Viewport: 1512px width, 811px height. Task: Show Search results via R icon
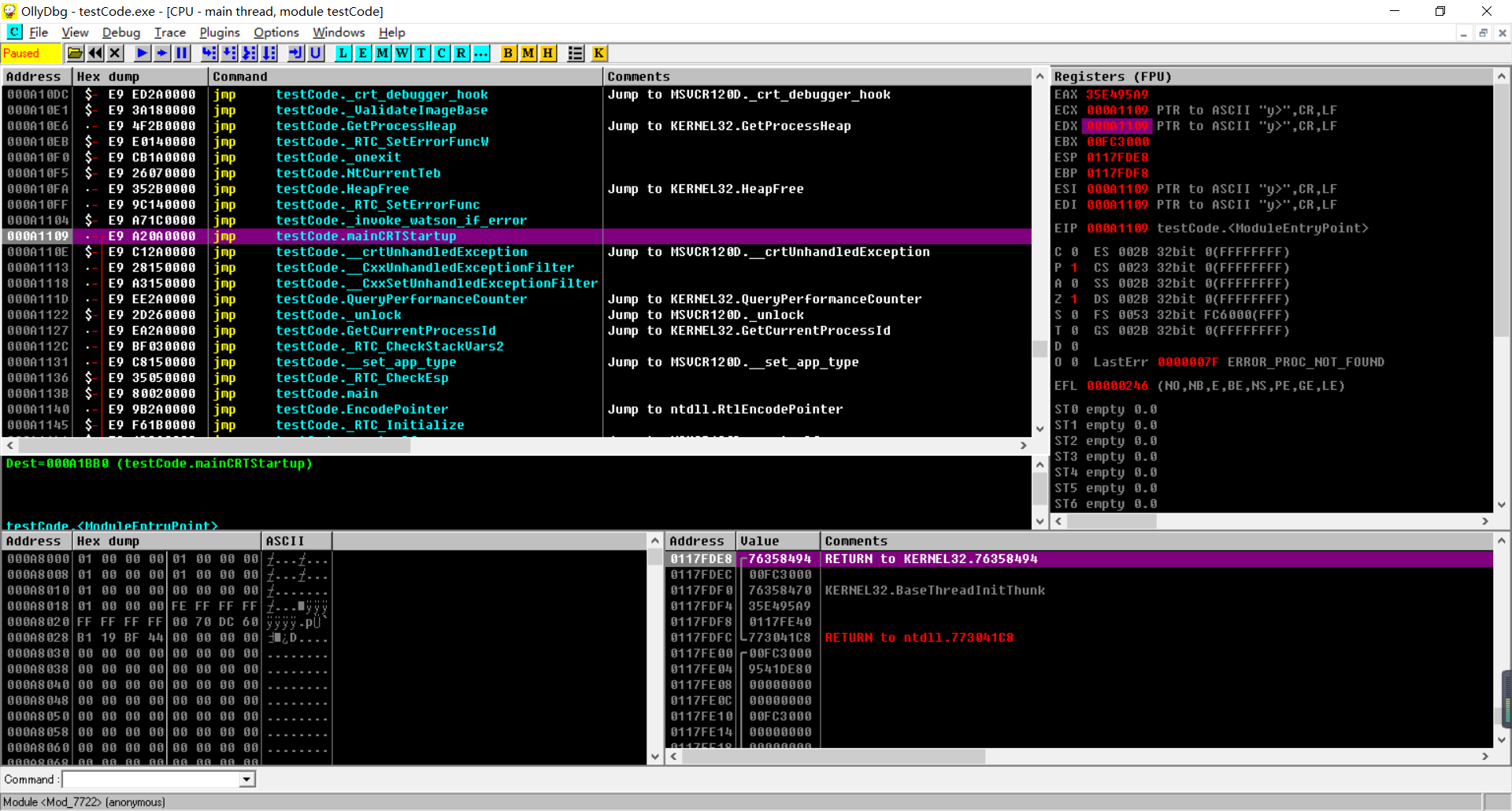461,54
